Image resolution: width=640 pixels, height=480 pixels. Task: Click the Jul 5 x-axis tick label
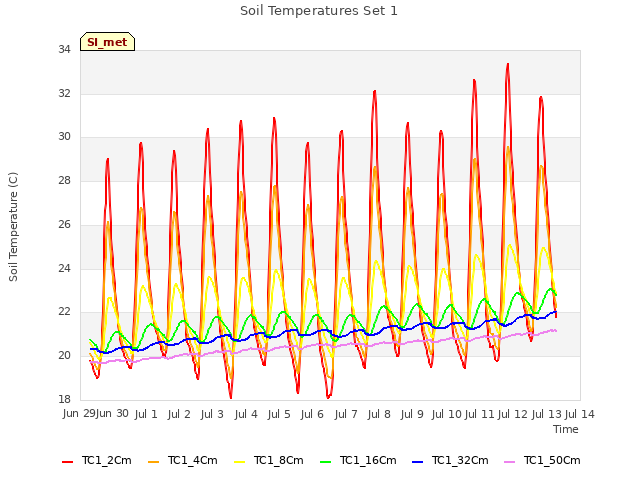pos(279,414)
